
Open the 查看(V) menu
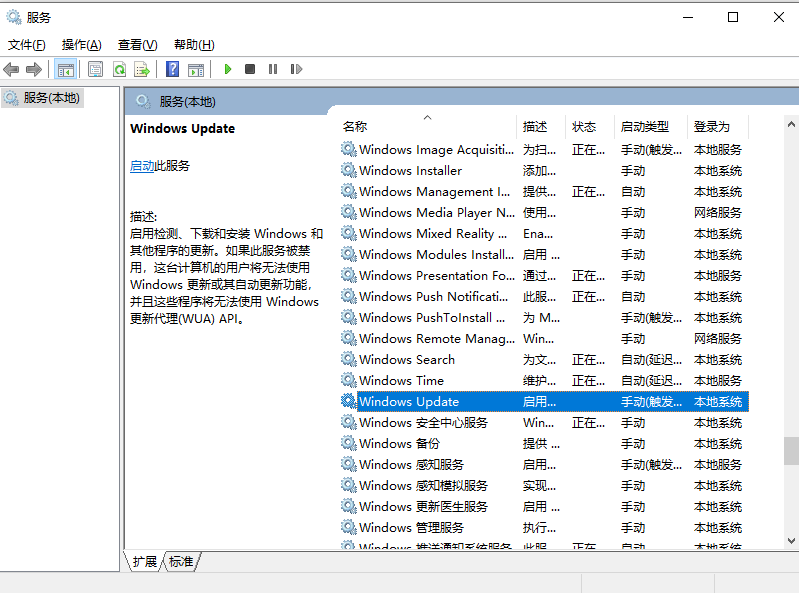tap(138, 45)
